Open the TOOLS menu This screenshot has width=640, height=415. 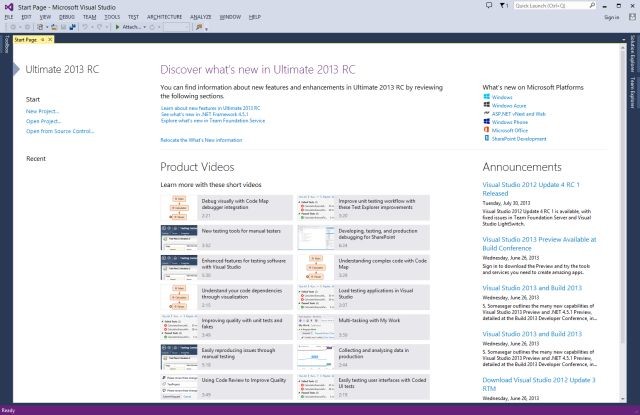(112, 17)
